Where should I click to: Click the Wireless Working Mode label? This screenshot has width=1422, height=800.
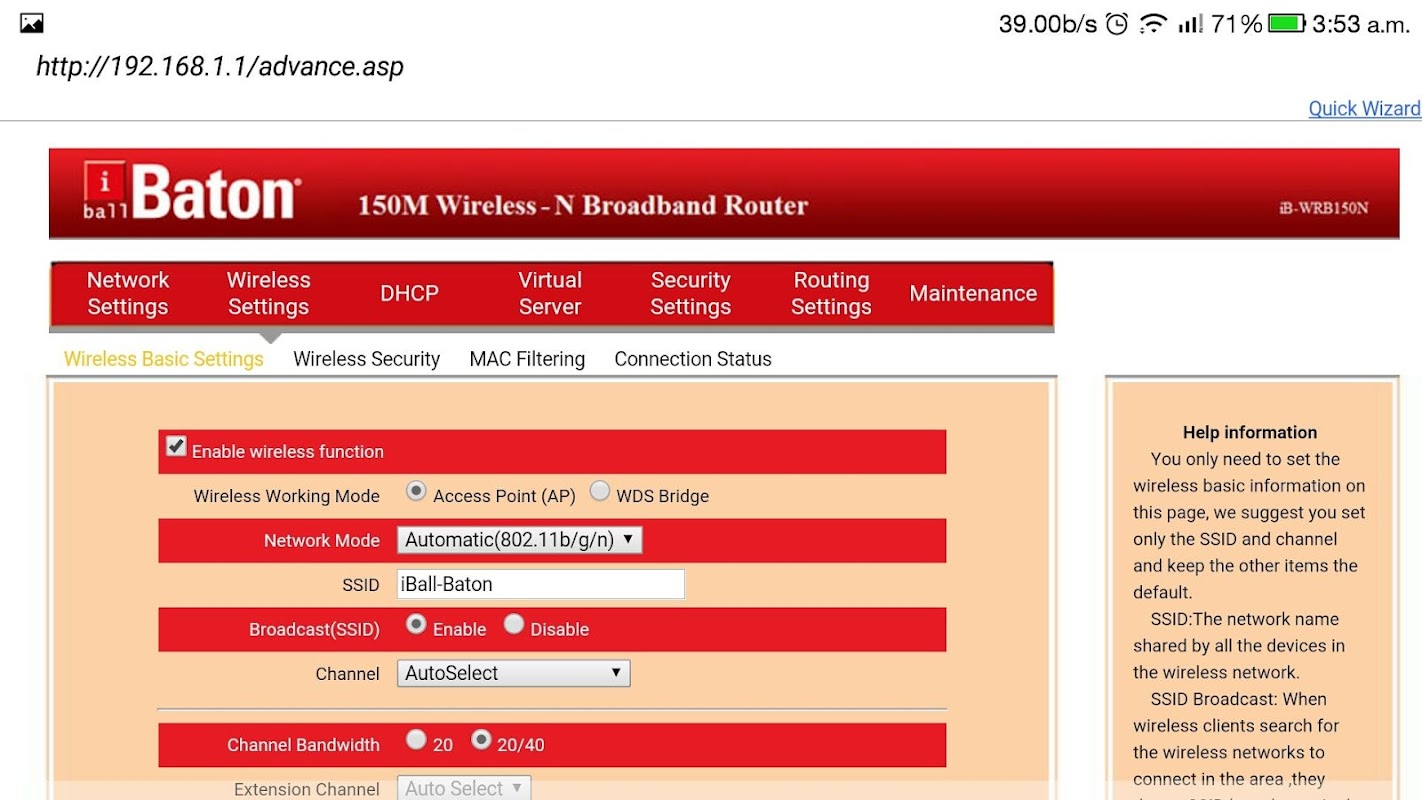(x=286, y=496)
